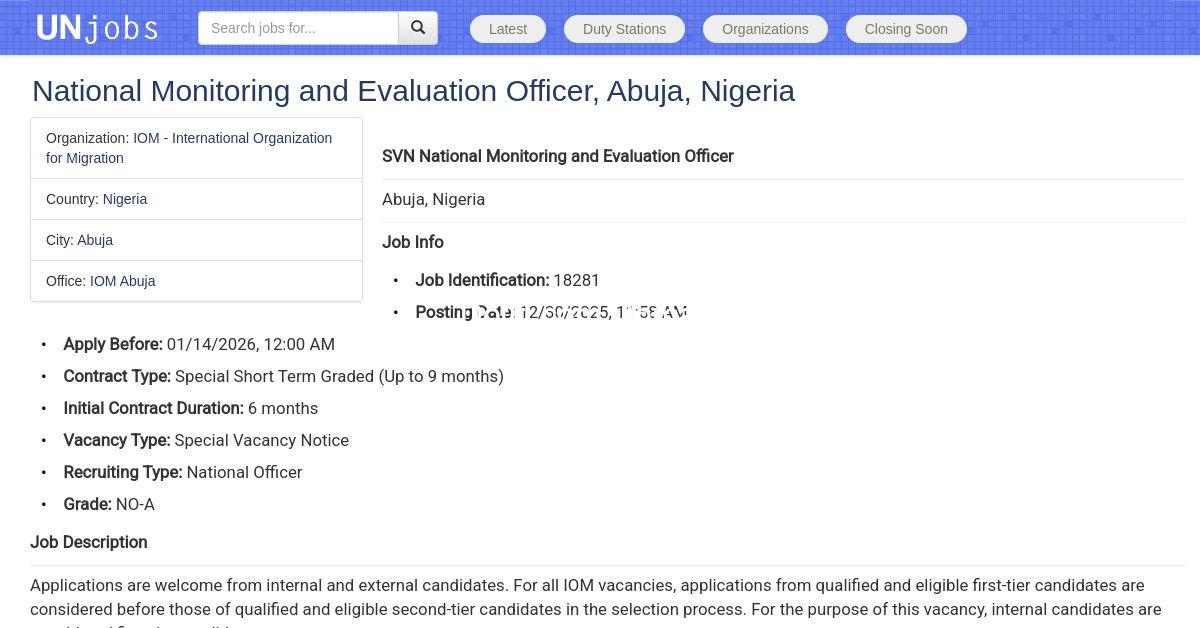Focus the Search jobs input field
1200x628 pixels.
(x=298, y=28)
